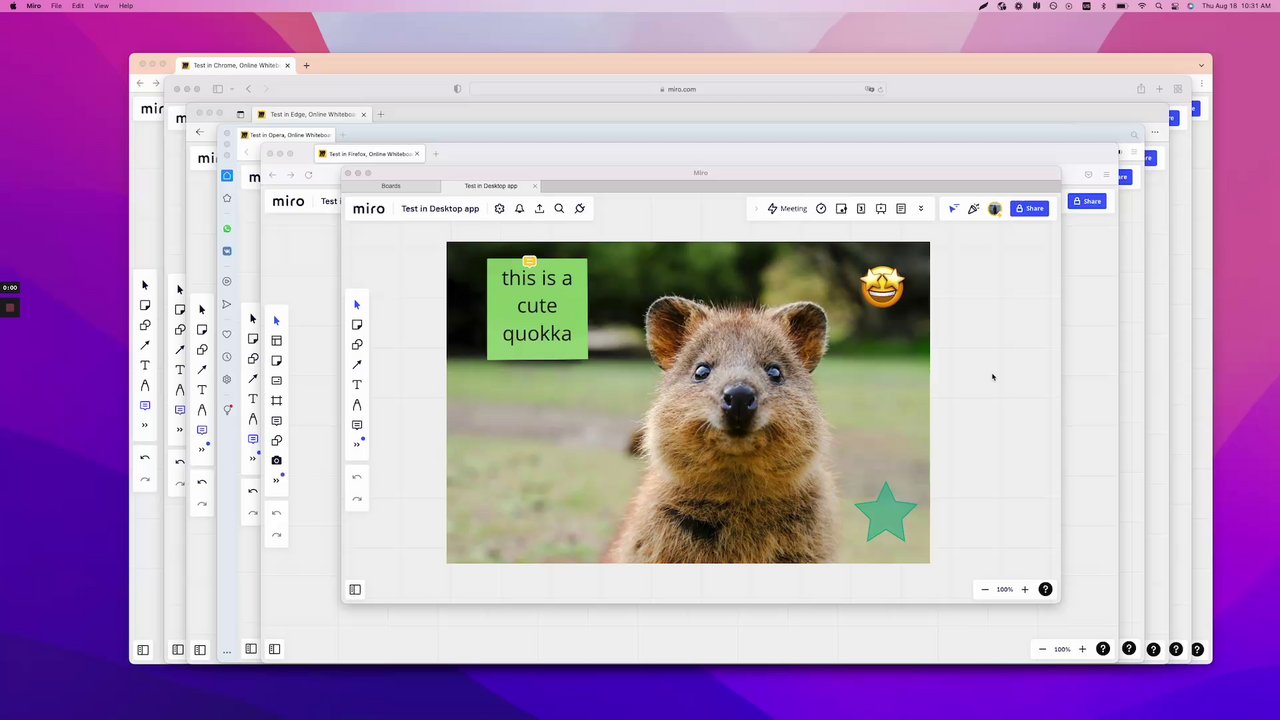The height and width of the screenshot is (720, 1280).
Task: Open the notifications bell in the Desktop app
Action: (520, 209)
